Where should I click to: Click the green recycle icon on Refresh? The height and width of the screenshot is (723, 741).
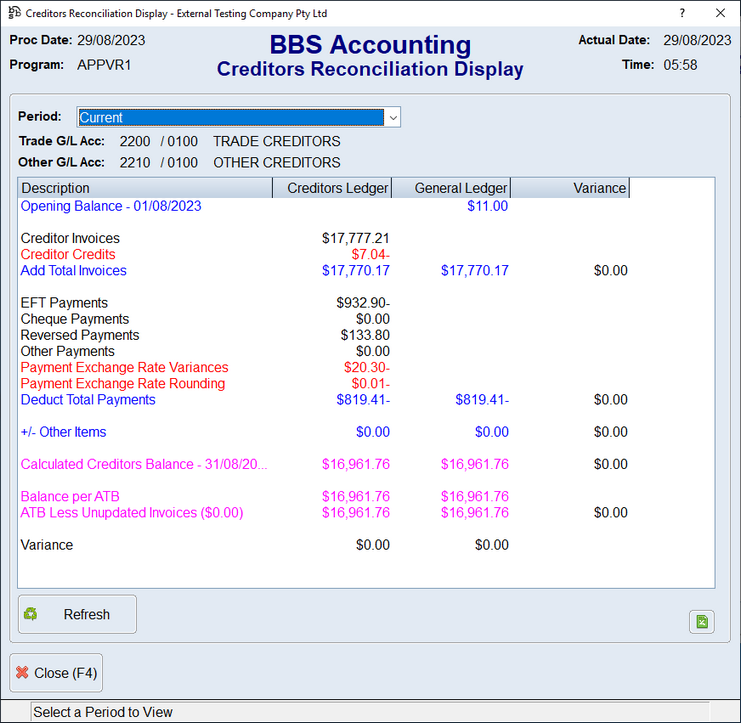(31, 614)
